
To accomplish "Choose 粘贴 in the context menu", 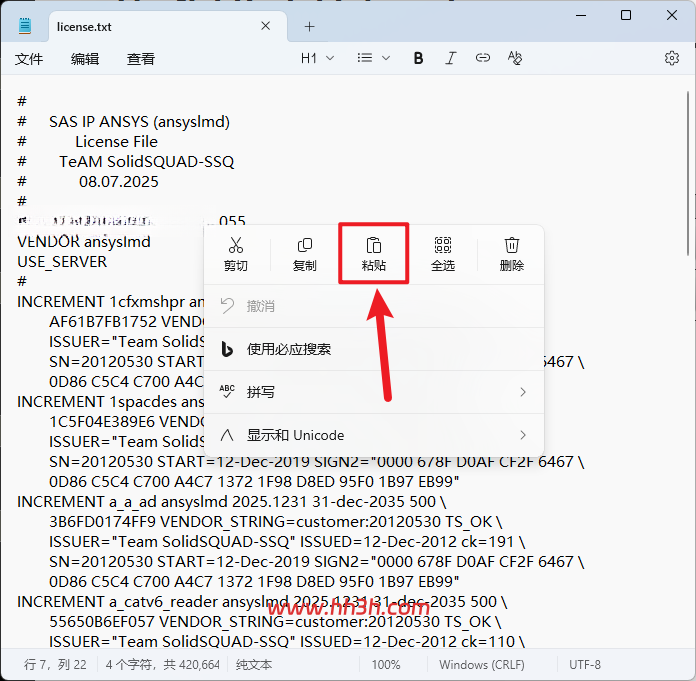I will coord(373,254).
